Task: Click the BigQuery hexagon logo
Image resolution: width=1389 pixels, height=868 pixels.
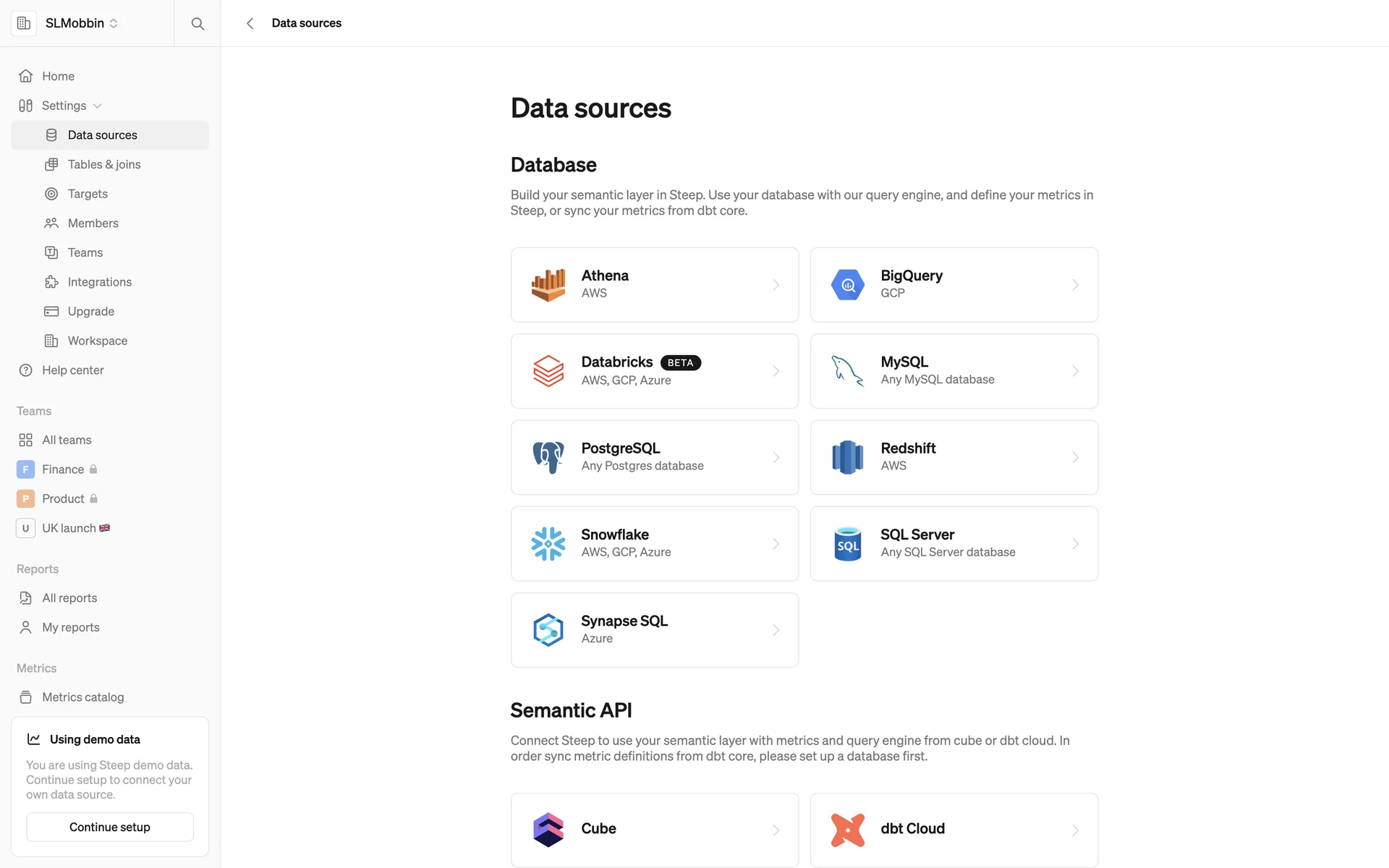Action: [847, 285]
